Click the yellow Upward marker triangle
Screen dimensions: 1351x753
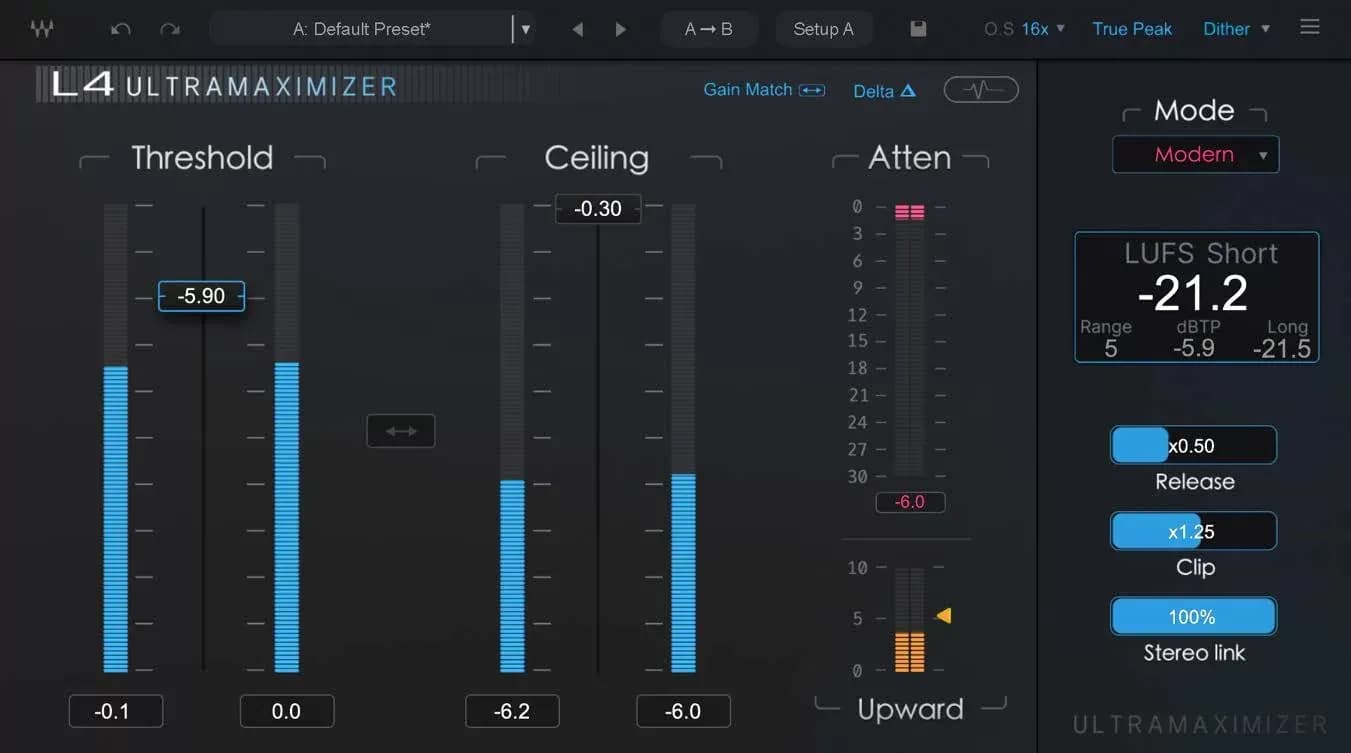point(943,616)
